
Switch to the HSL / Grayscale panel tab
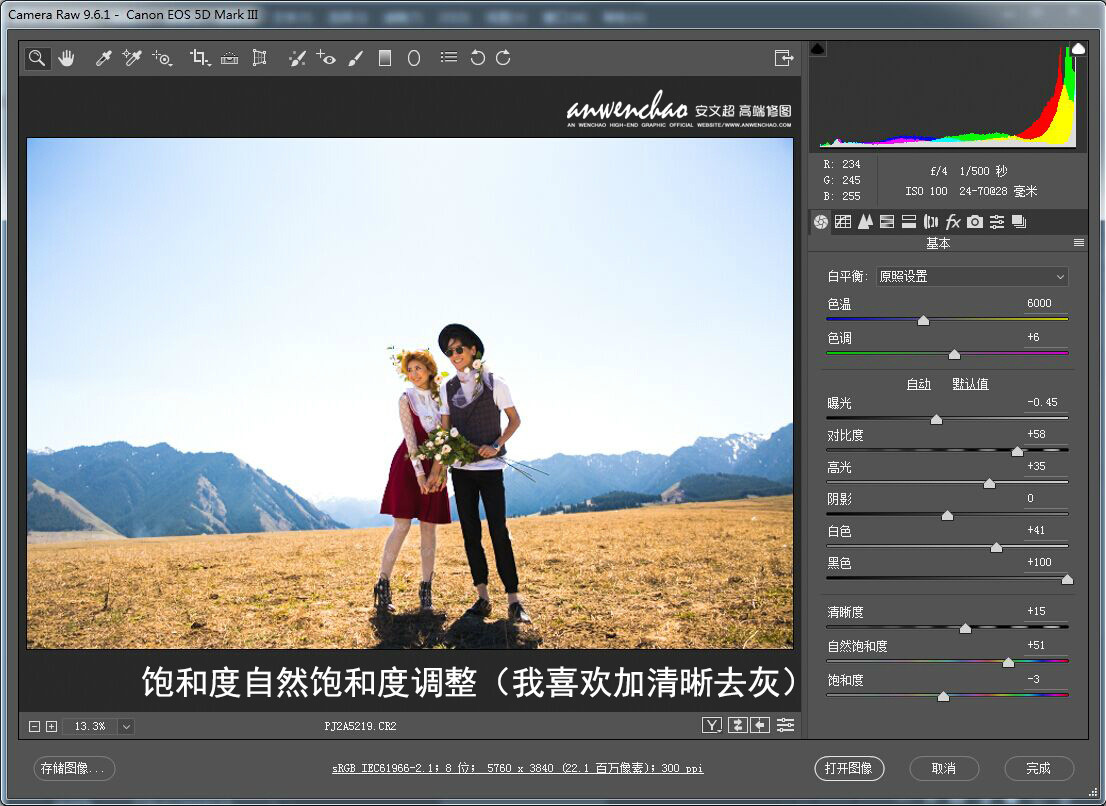(887, 222)
